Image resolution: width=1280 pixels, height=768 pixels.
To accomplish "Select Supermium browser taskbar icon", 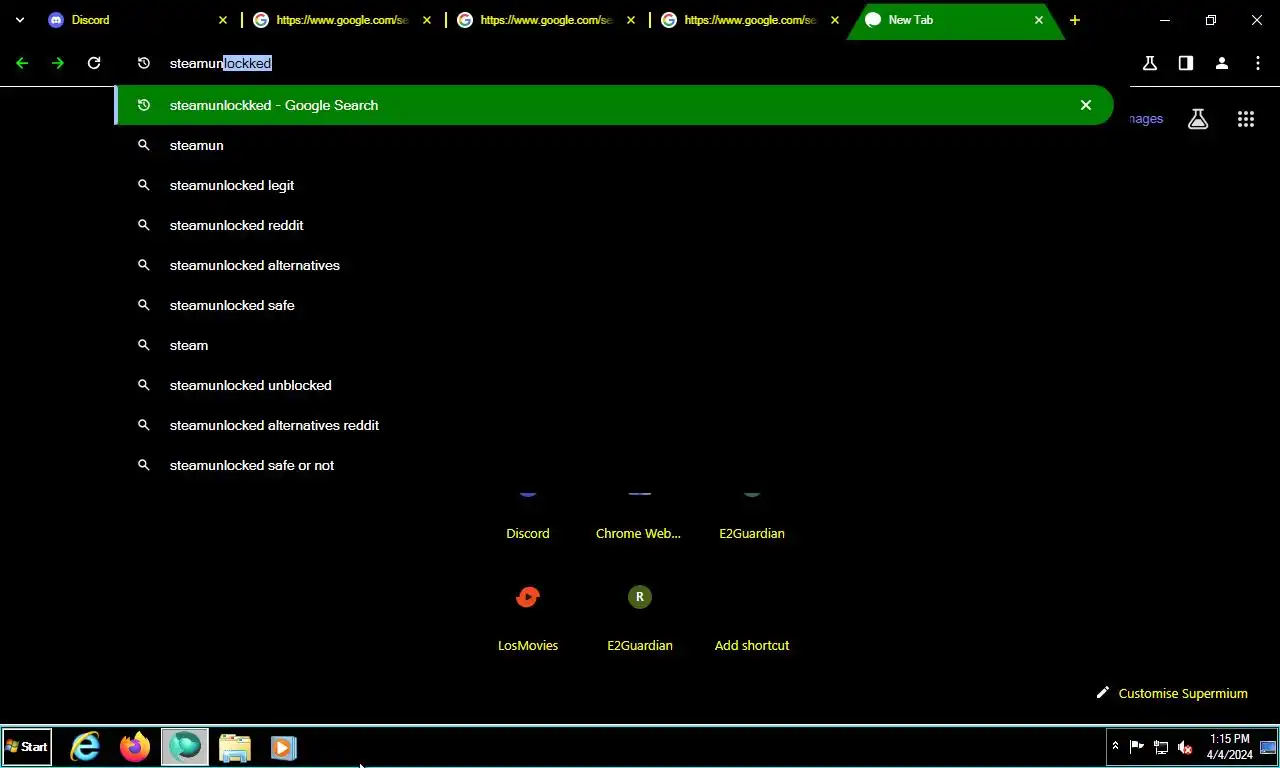I will (185, 747).
